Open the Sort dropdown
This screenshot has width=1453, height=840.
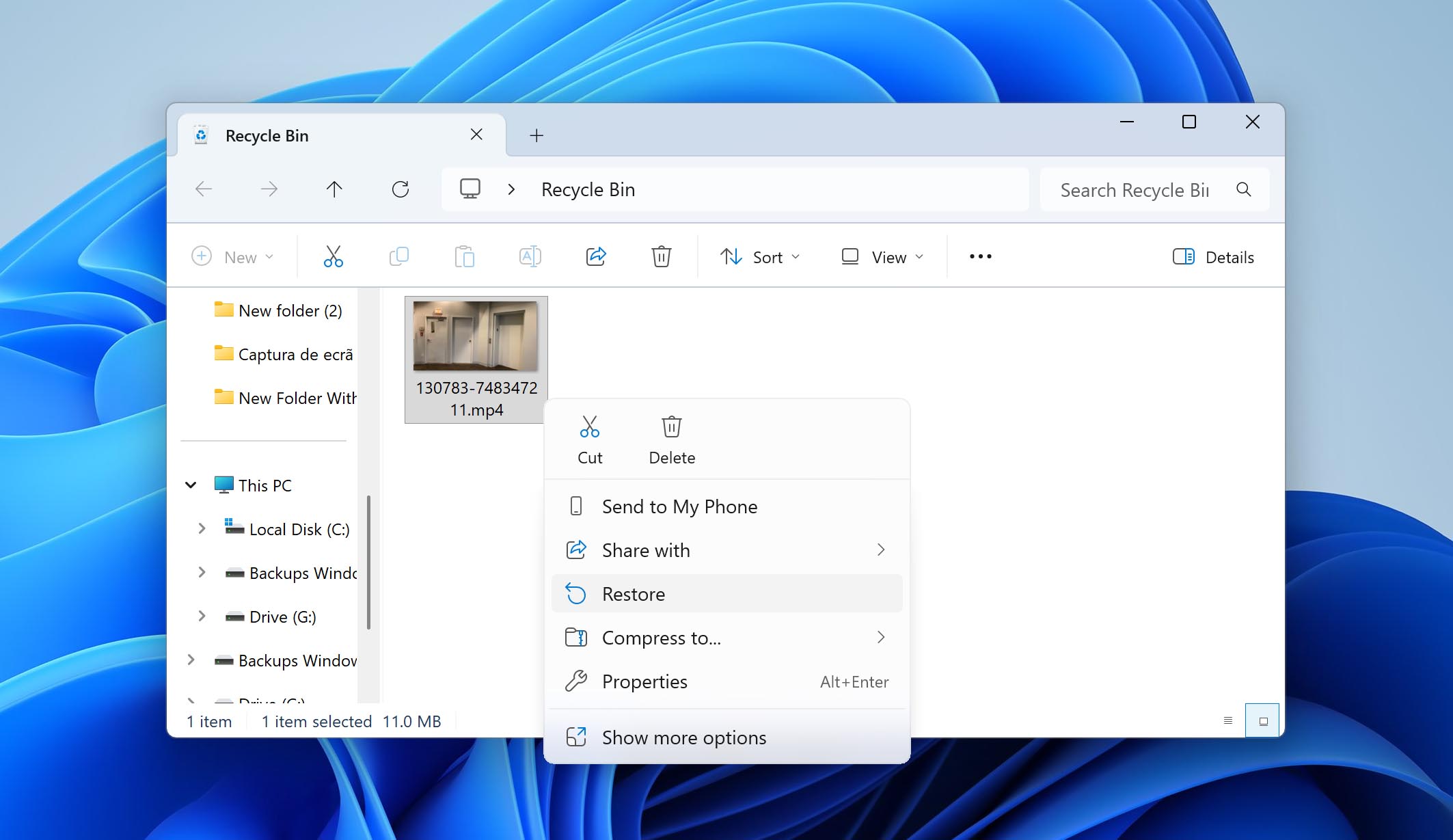tap(759, 257)
